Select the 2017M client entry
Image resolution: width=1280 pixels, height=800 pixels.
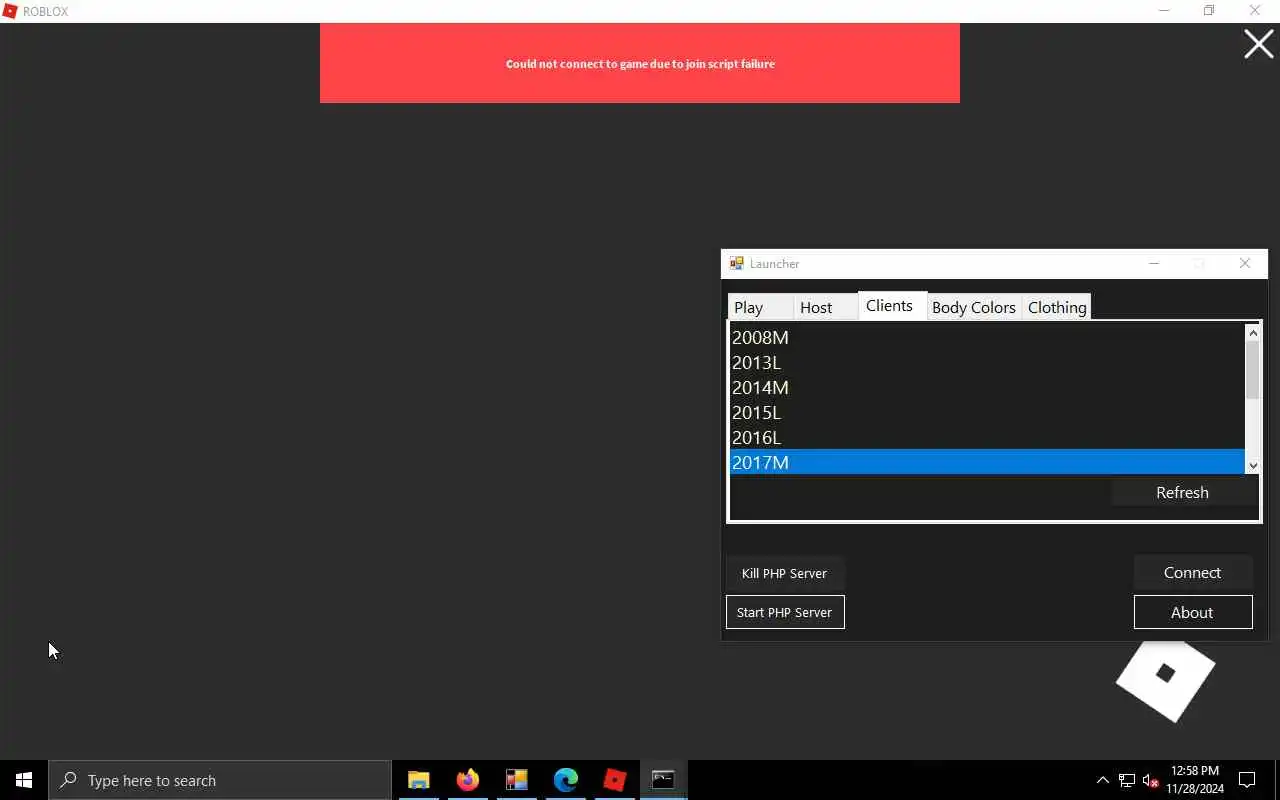987,462
